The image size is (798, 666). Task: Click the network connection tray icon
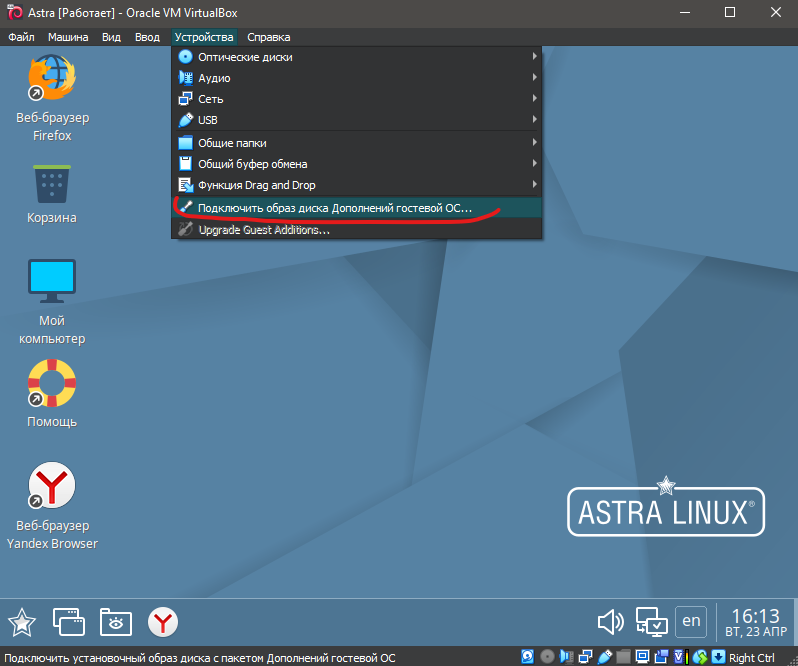coord(651,622)
